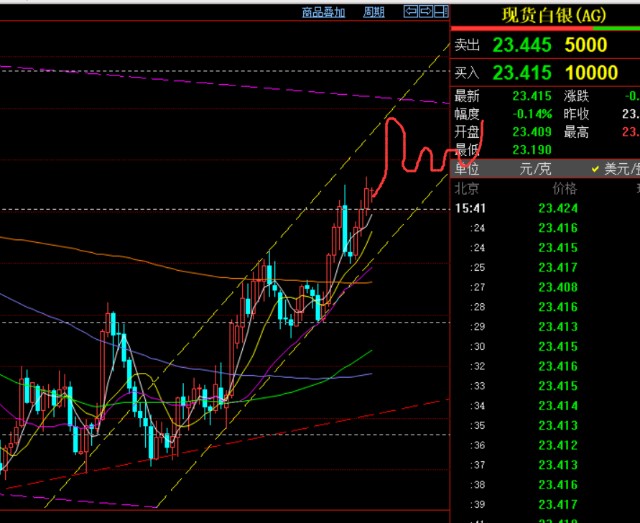
Task: Click the sell volume 5000
Action: [x=585, y=45]
